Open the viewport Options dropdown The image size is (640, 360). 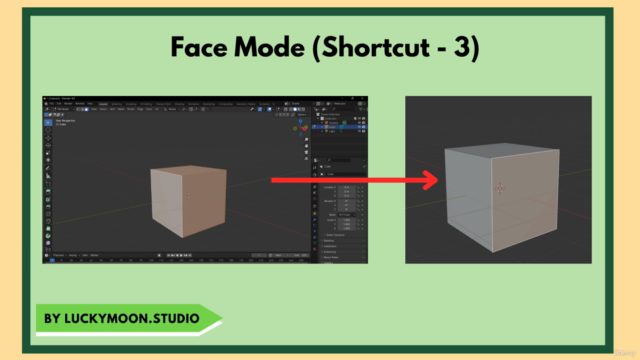coord(302,115)
